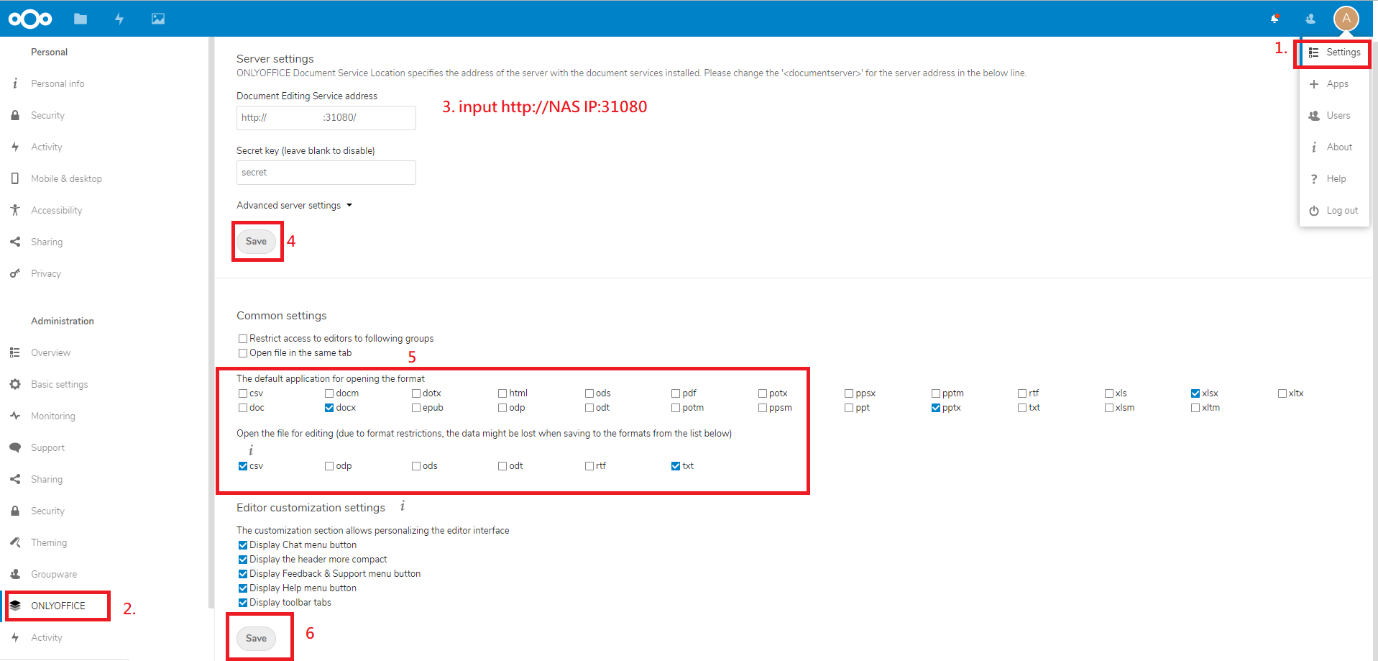Open the notifications bell in the header
This screenshot has width=1378, height=661.
pos(1274,18)
